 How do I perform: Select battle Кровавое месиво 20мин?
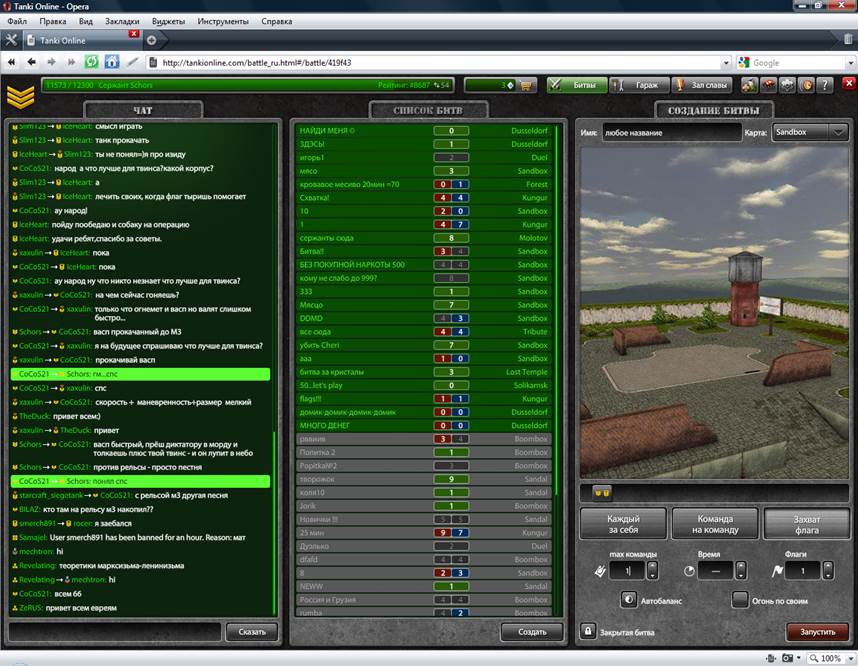[422, 184]
